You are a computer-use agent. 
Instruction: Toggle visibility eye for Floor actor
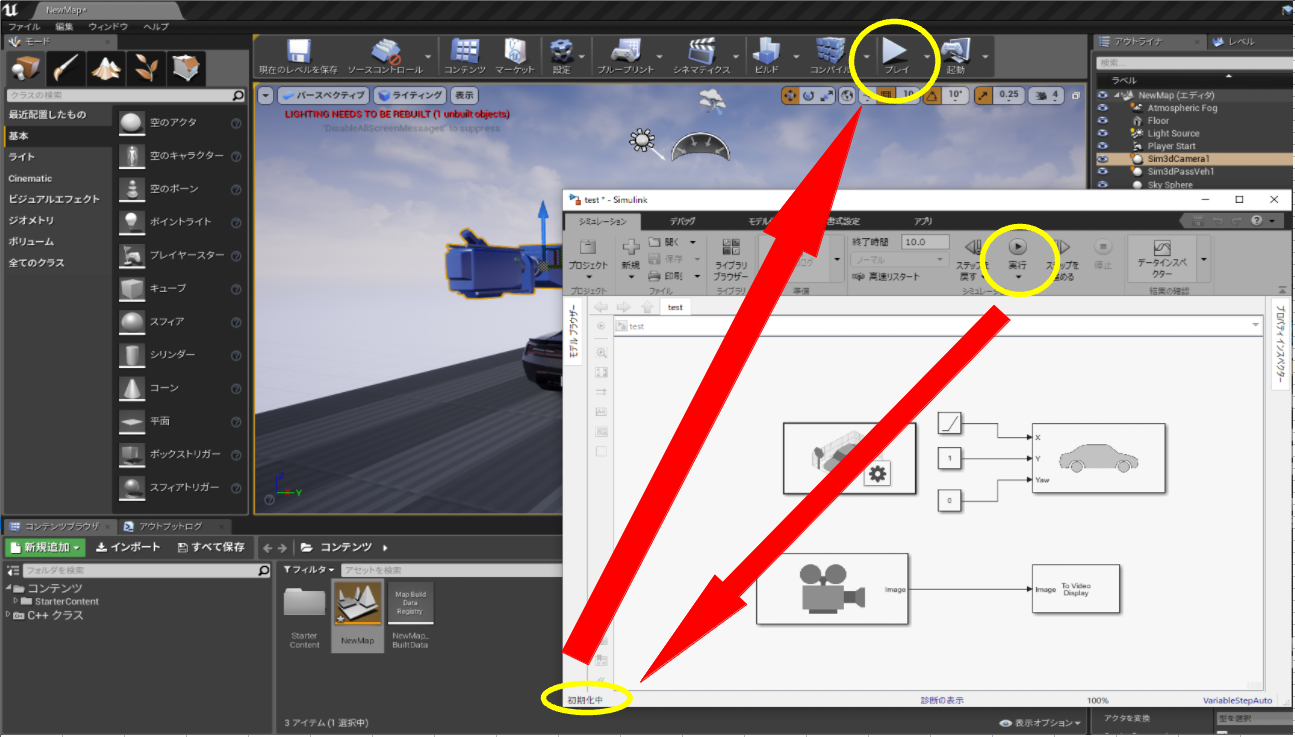pyautogui.click(x=1103, y=120)
